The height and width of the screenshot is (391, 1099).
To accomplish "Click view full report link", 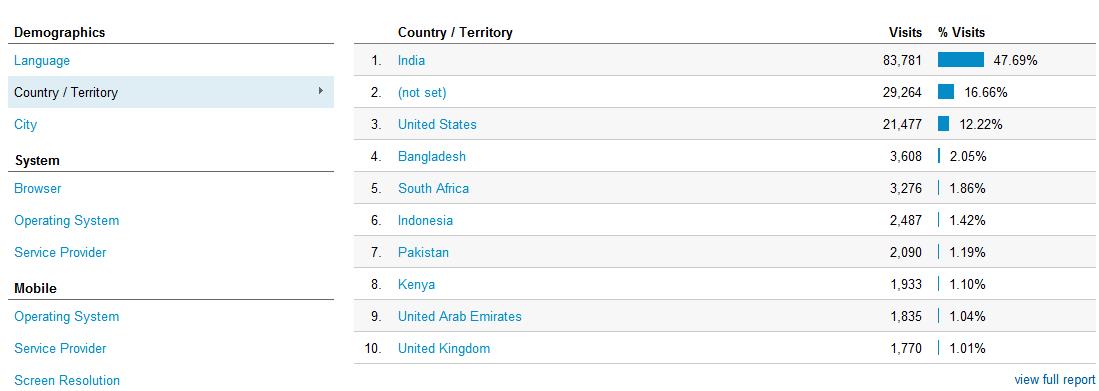I will point(1055,380).
